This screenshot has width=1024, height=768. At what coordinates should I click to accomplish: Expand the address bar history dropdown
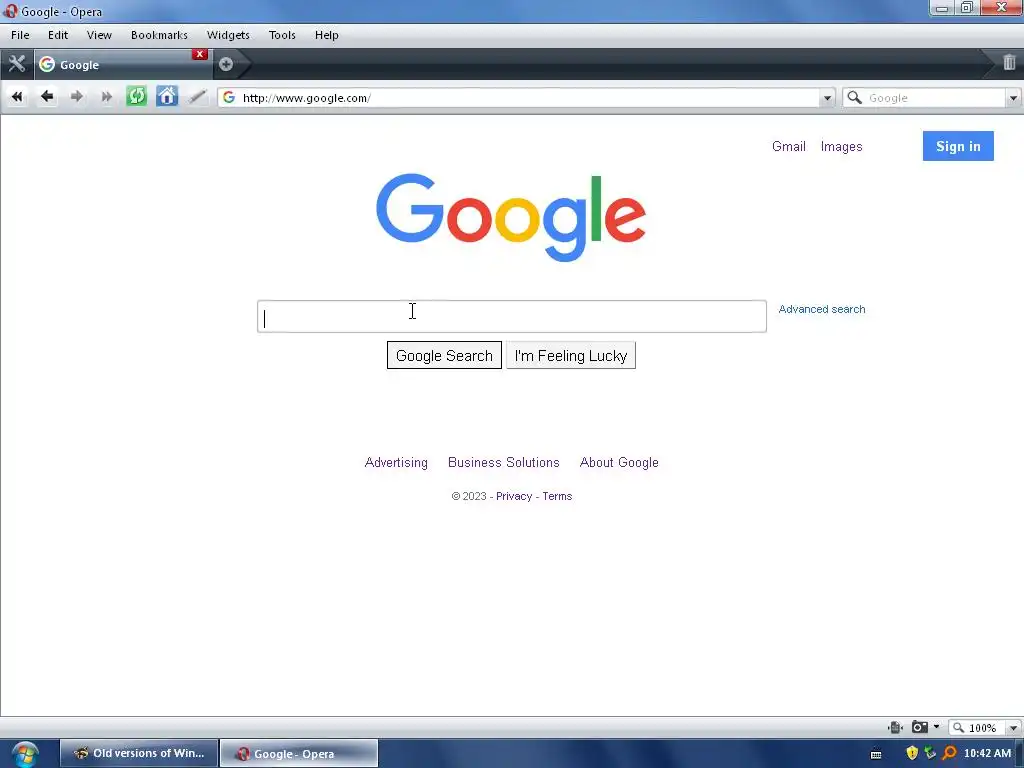point(827,98)
